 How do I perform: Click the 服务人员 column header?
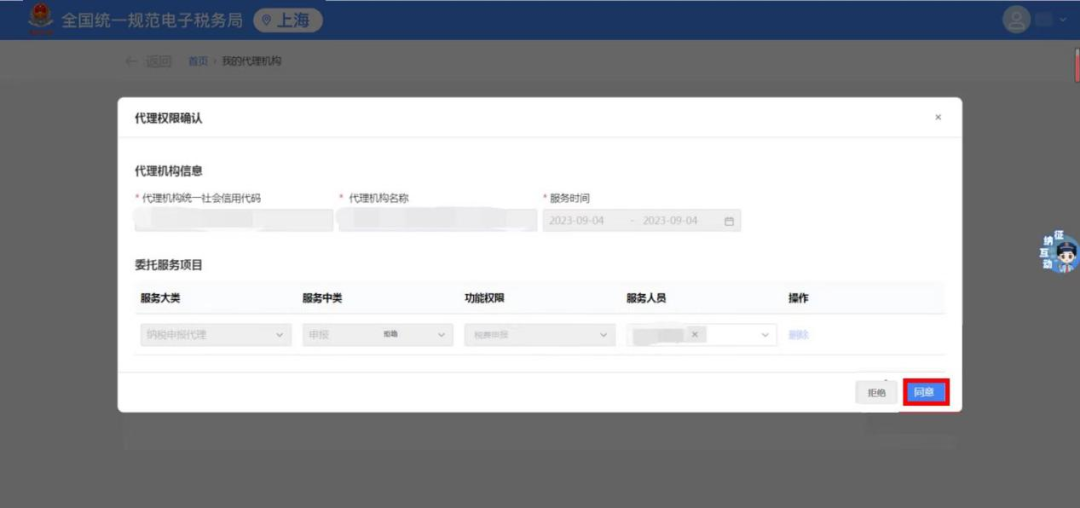[x=646, y=298]
